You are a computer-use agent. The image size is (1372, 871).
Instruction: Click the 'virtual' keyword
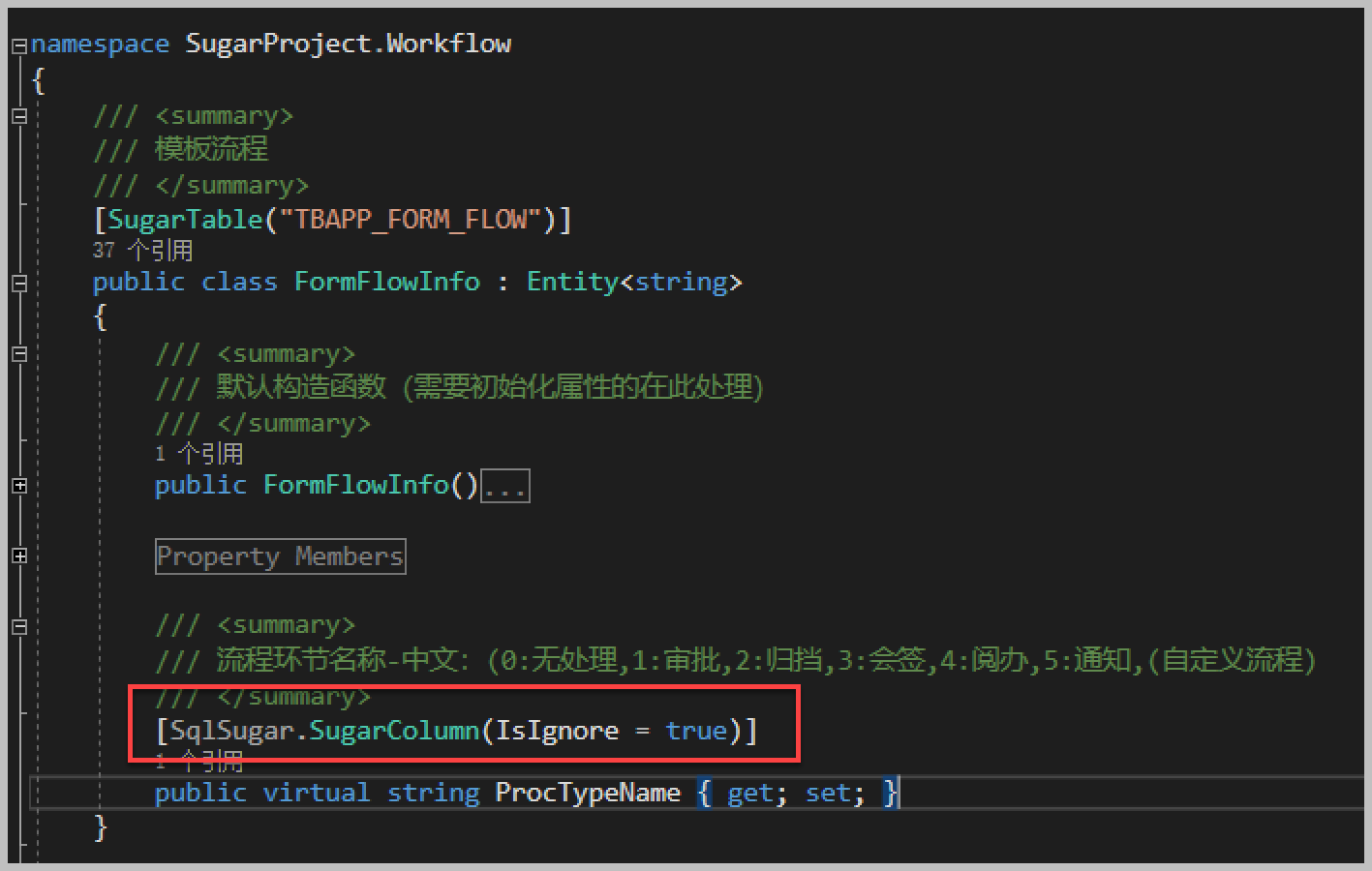coord(317,793)
